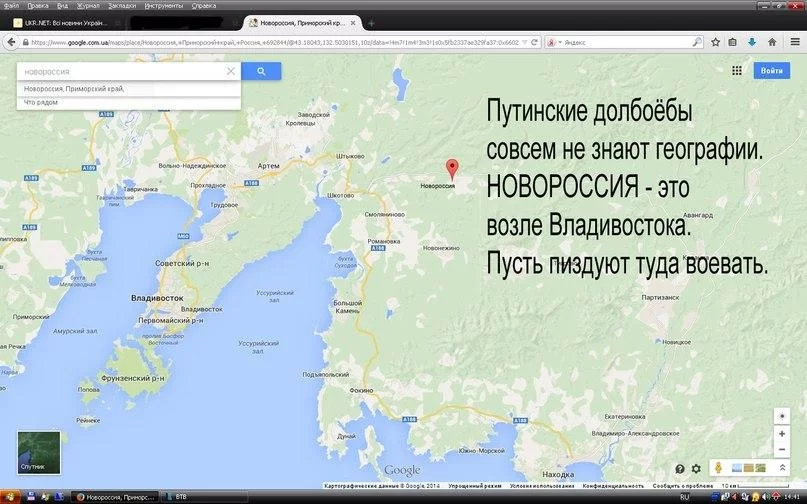Close the Новороссия tab
The width and height of the screenshot is (807, 504).
tap(353, 23)
